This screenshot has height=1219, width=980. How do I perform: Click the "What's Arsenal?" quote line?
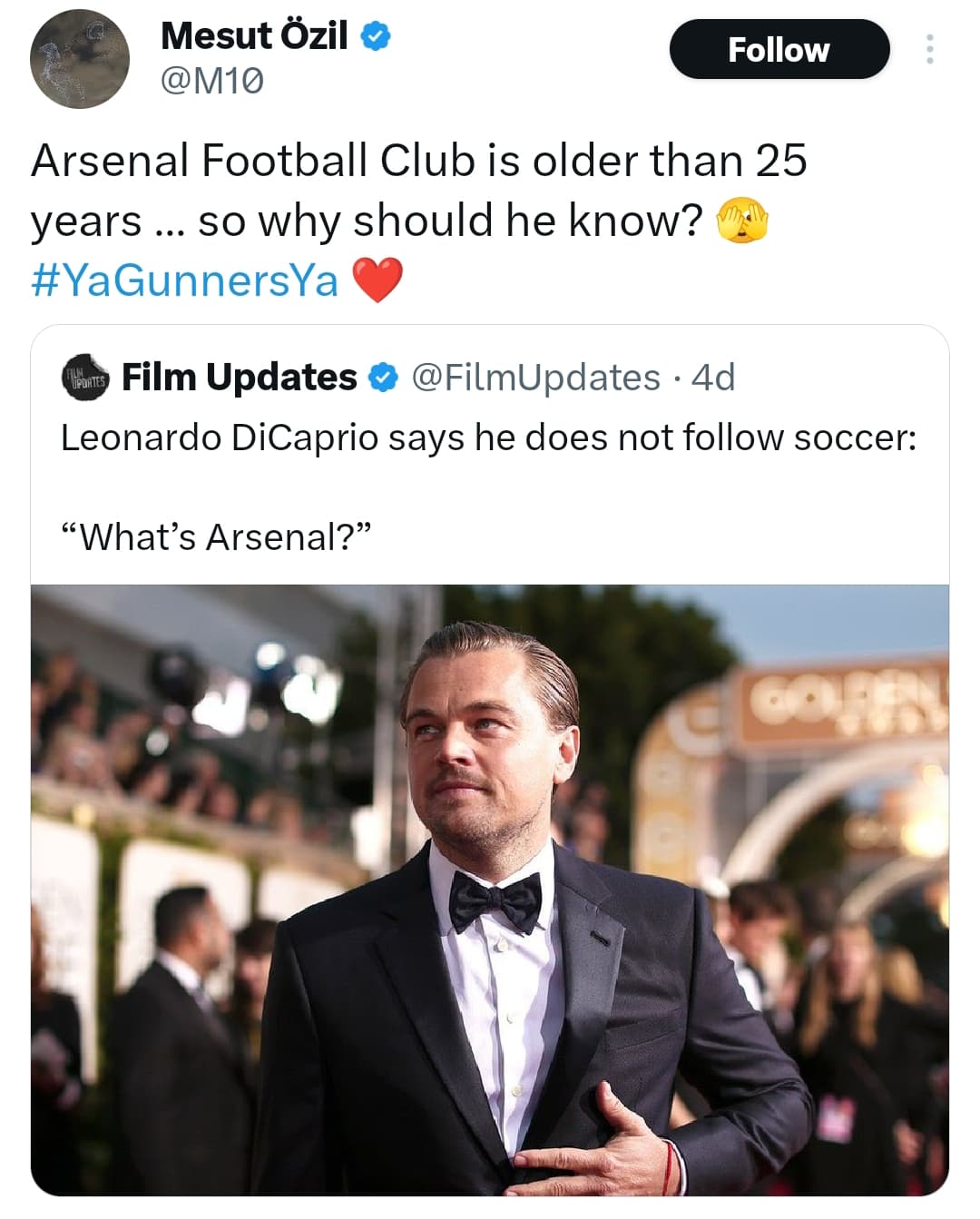[216, 537]
